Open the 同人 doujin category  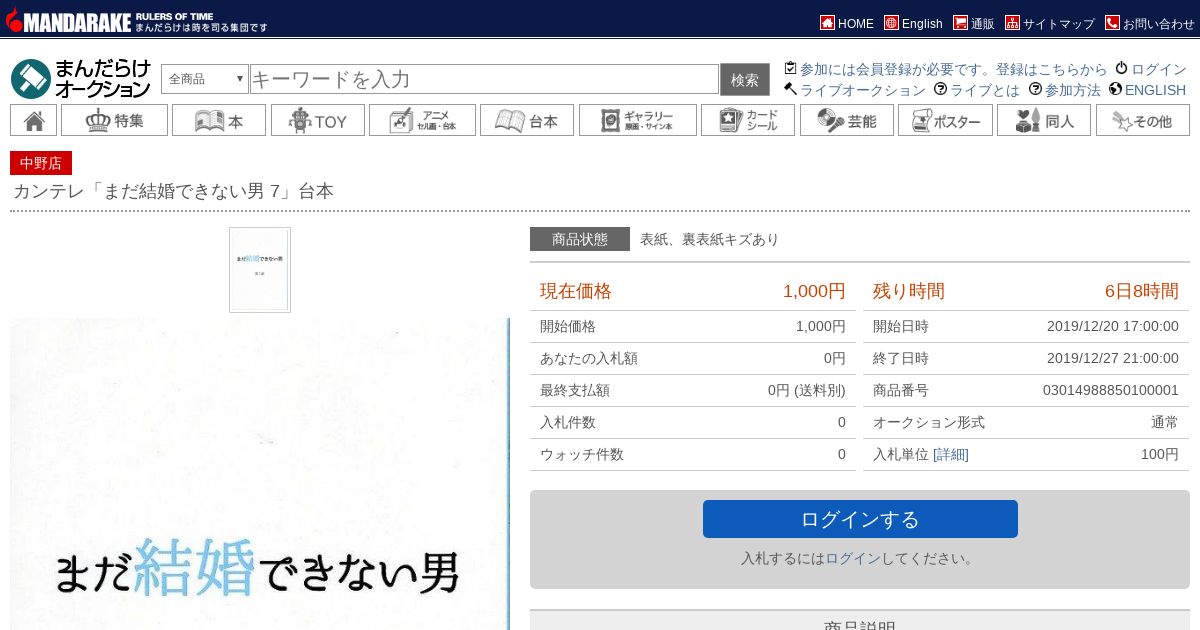1044,120
